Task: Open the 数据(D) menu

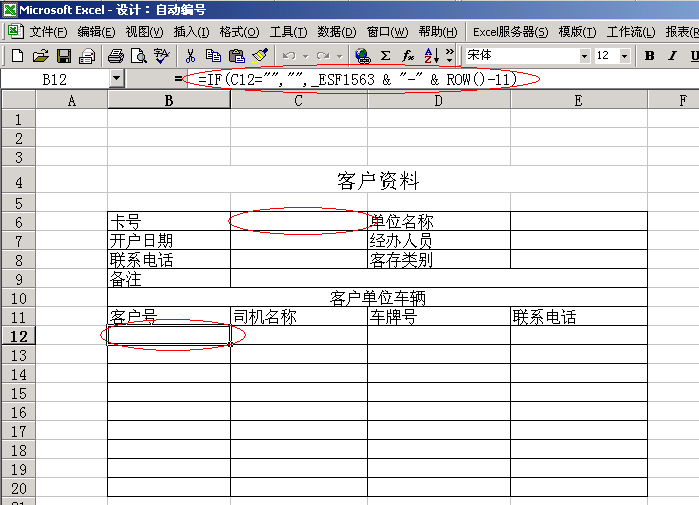Action: click(337, 32)
